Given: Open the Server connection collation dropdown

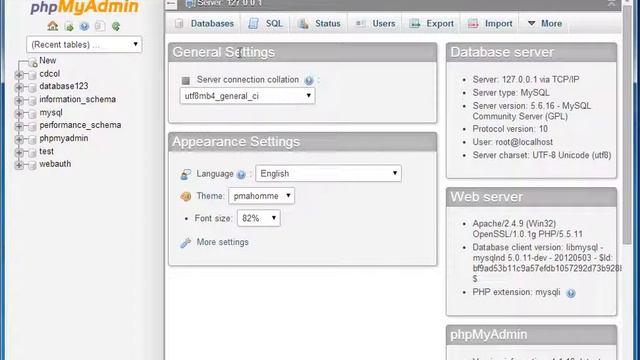Looking at the screenshot, I should point(247,96).
